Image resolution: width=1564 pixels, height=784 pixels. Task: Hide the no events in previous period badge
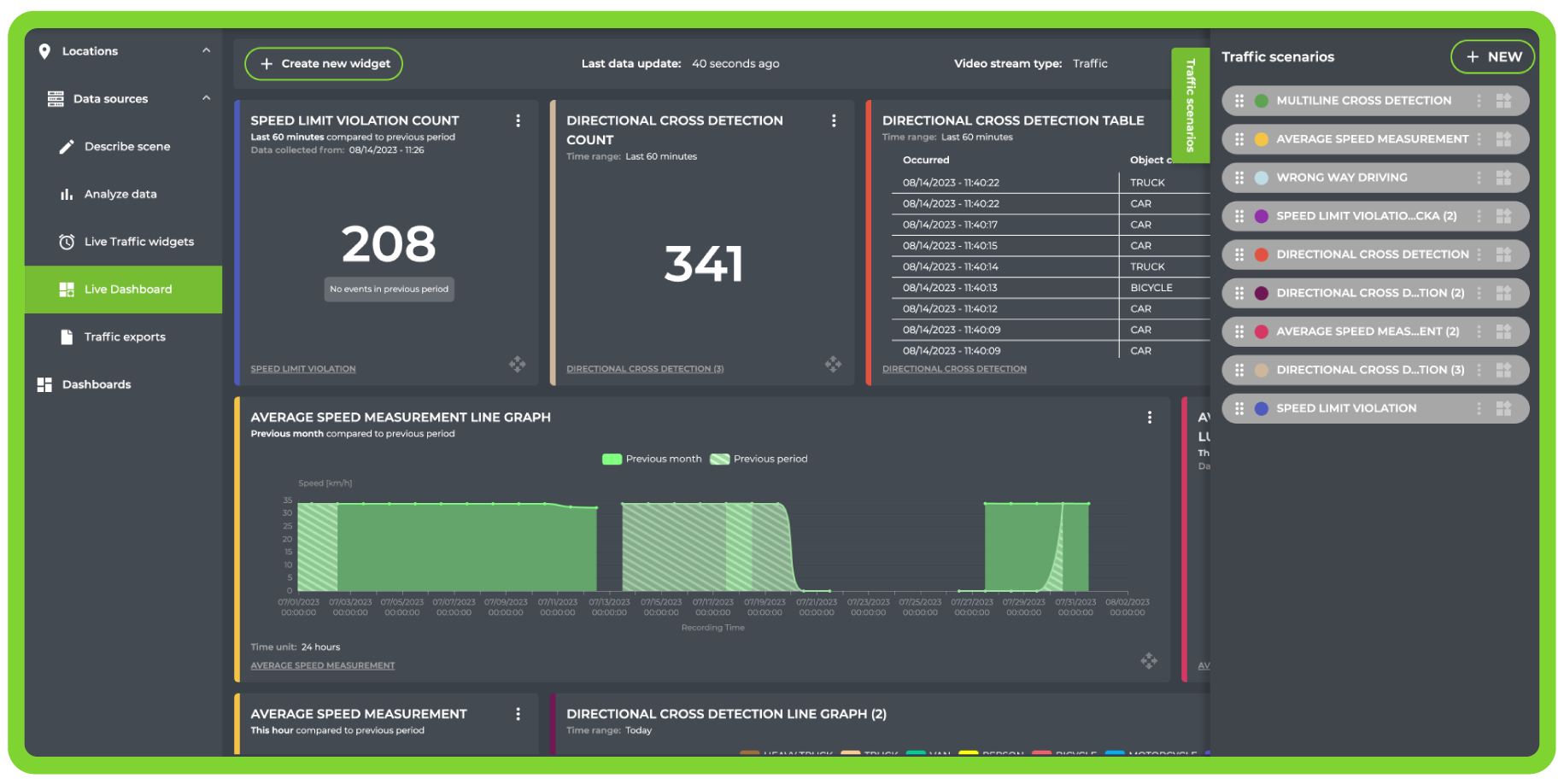[x=389, y=289]
